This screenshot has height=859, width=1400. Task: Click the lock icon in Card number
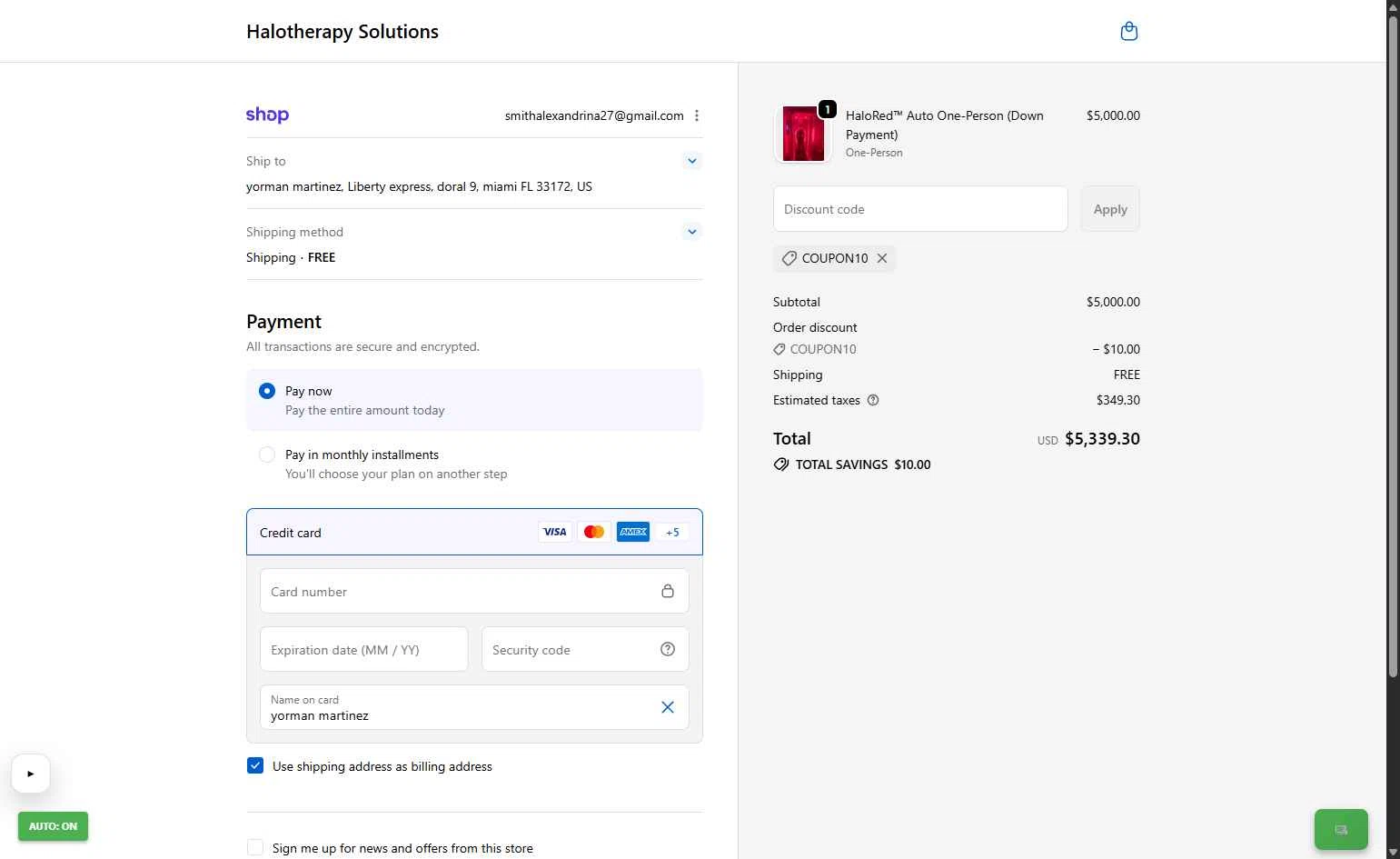click(x=668, y=591)
